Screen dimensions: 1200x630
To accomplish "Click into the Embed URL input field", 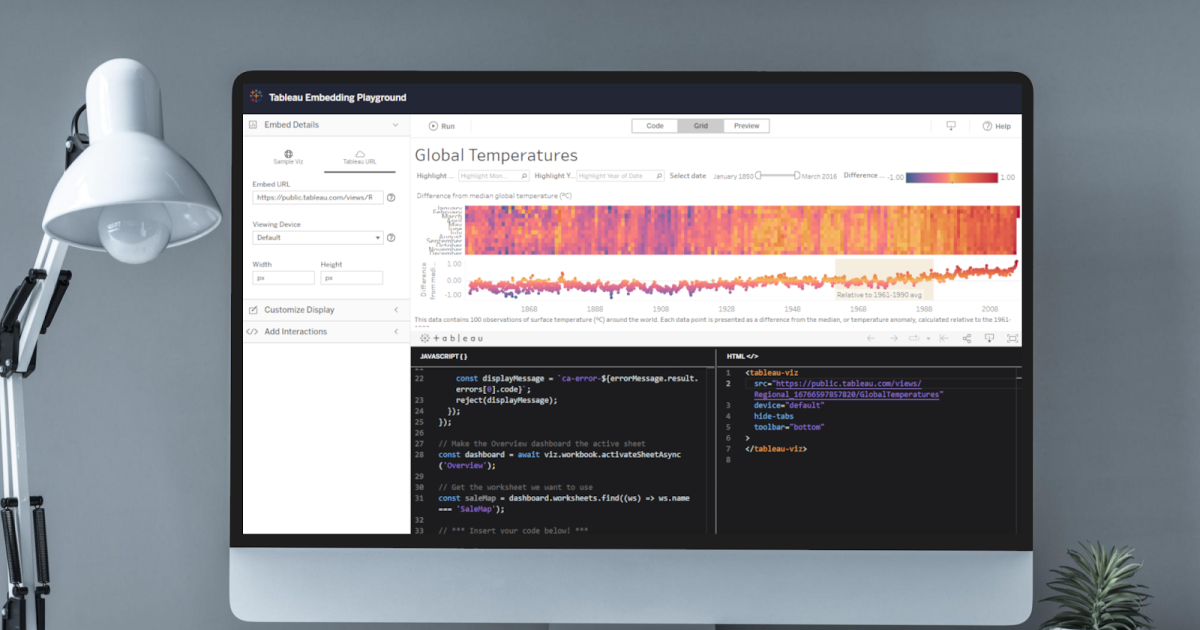I will click(x=318, y=197).
